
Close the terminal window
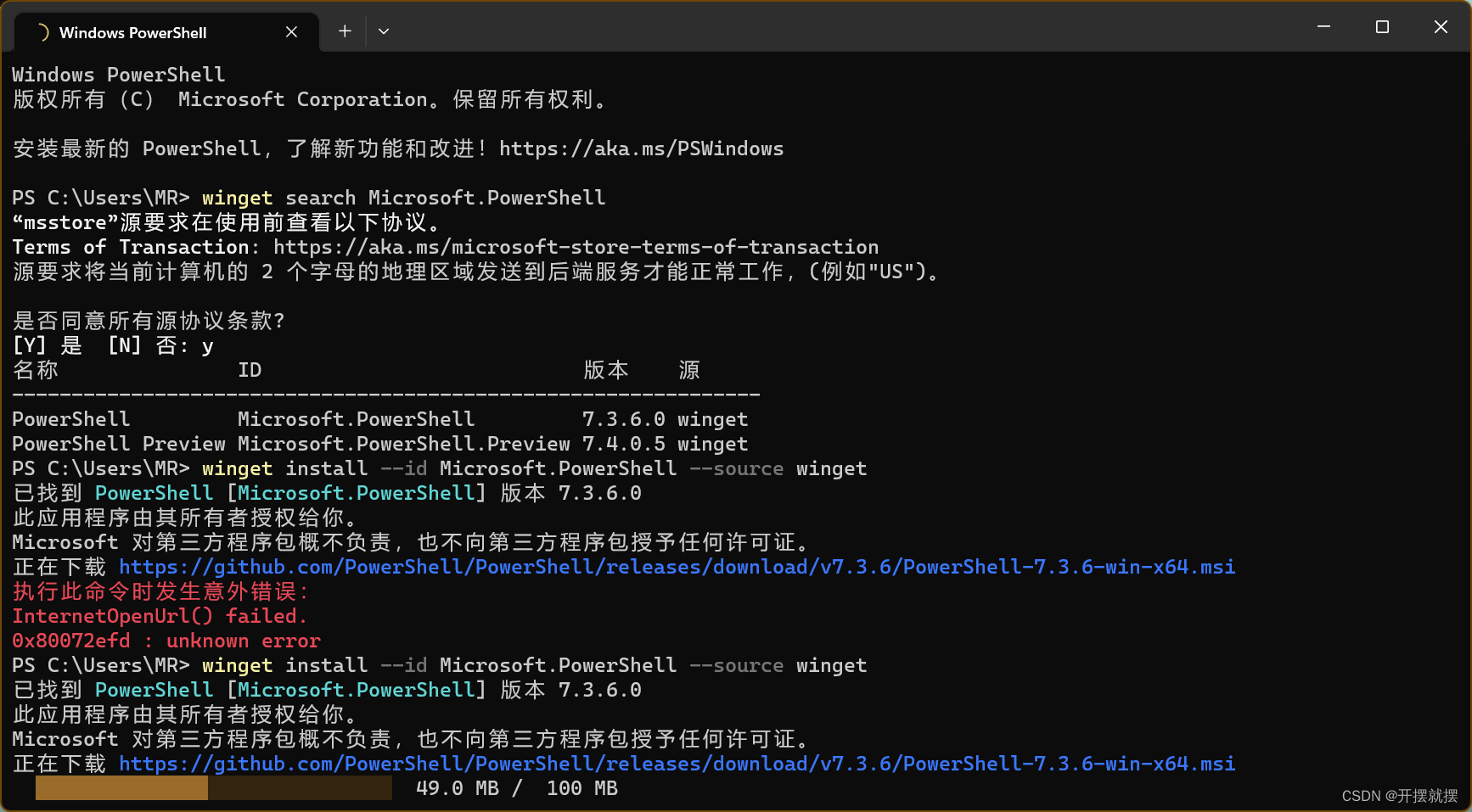click(x=1441, y=27)
